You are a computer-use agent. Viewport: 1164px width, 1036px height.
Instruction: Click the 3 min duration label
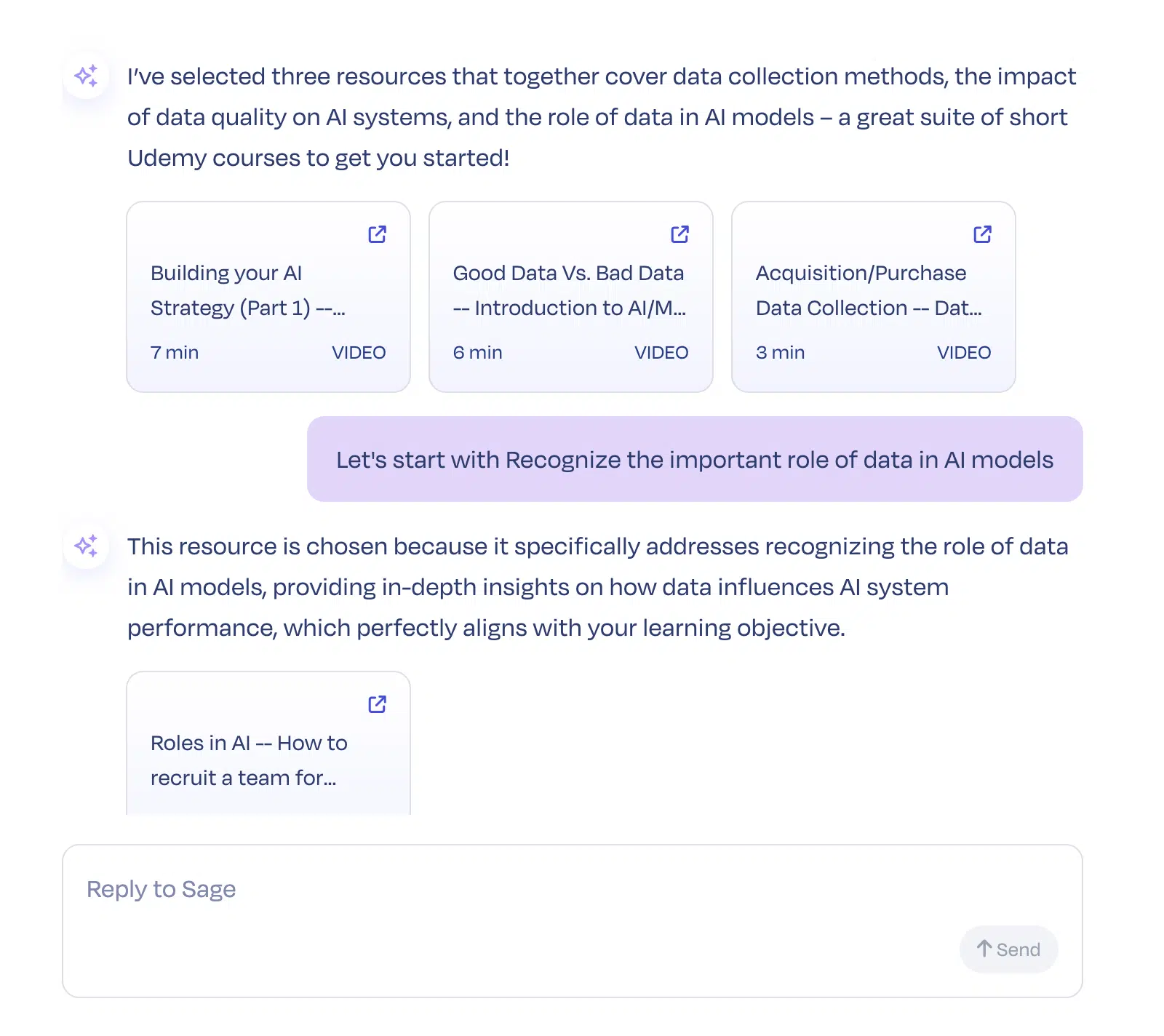780,352
